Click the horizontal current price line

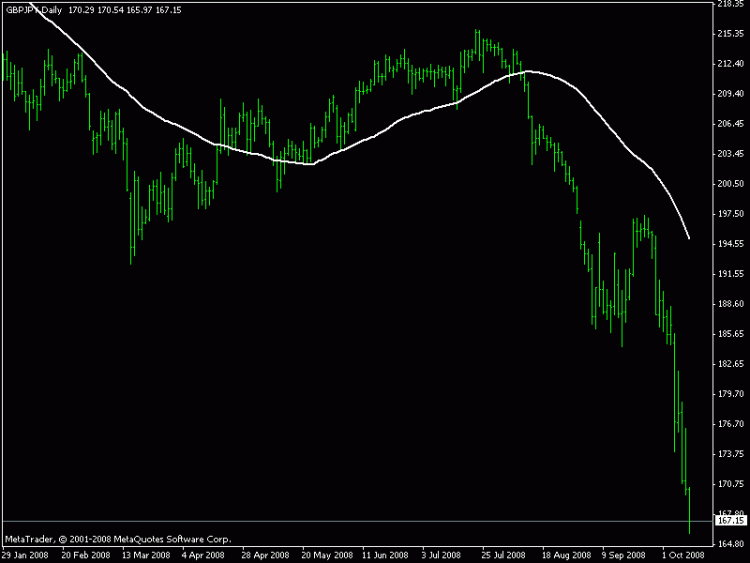pos(357,521)
